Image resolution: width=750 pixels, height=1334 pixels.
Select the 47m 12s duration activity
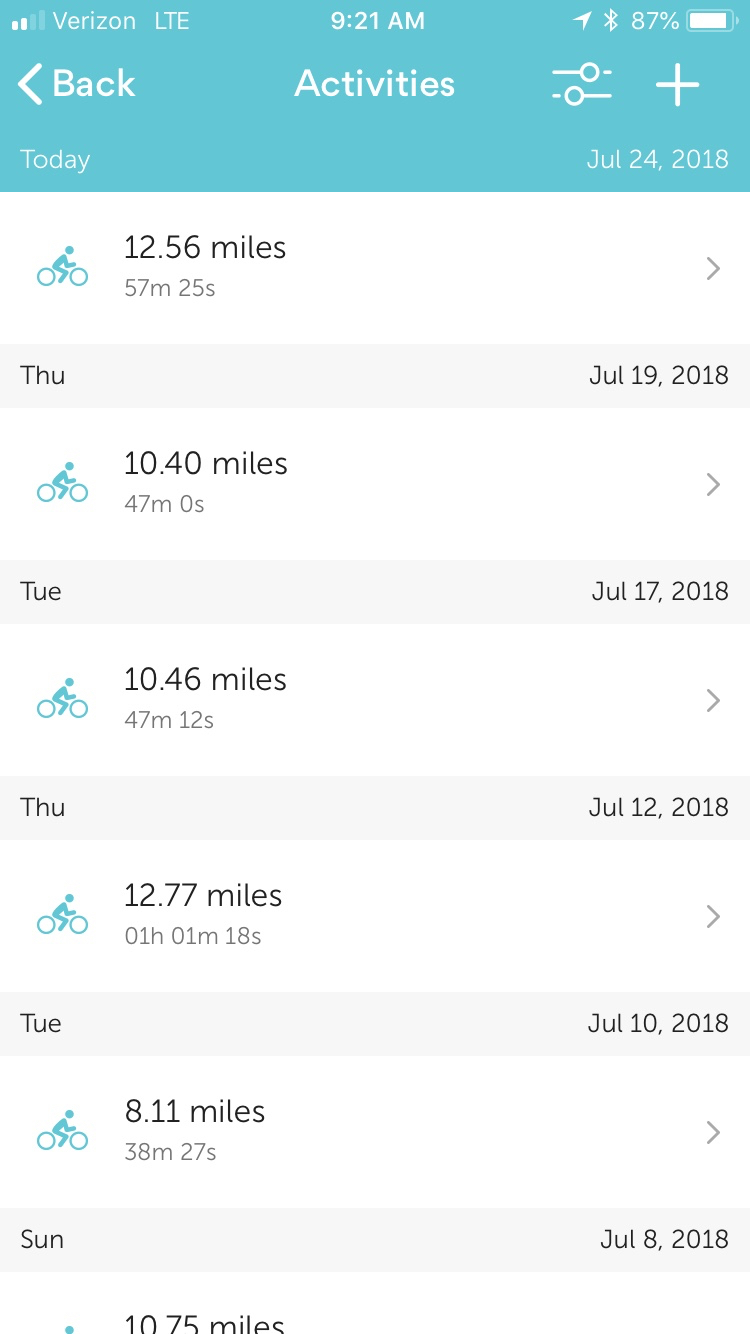coord(169,720)
